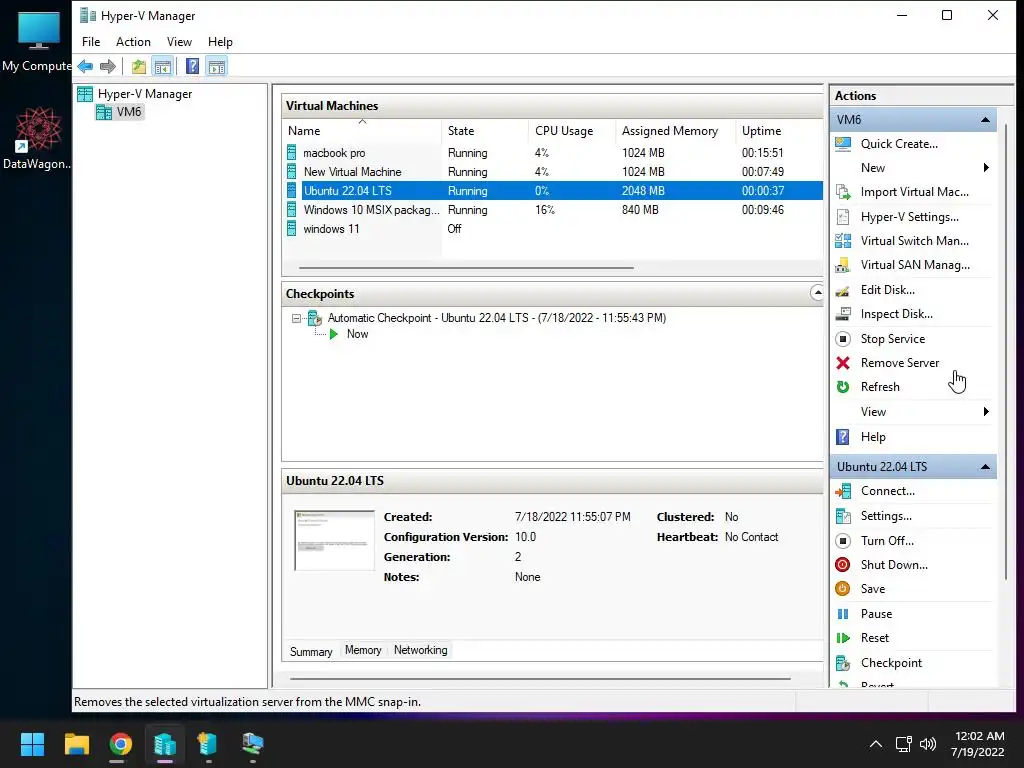Click the Forward arrow toolbar icon
The height and width of the screenshot is (768, 1024).
click(108, 66)
